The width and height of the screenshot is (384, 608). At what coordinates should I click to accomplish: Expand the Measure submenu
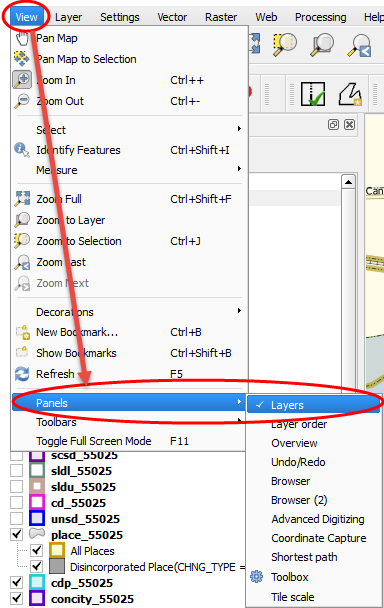(128, 170)
